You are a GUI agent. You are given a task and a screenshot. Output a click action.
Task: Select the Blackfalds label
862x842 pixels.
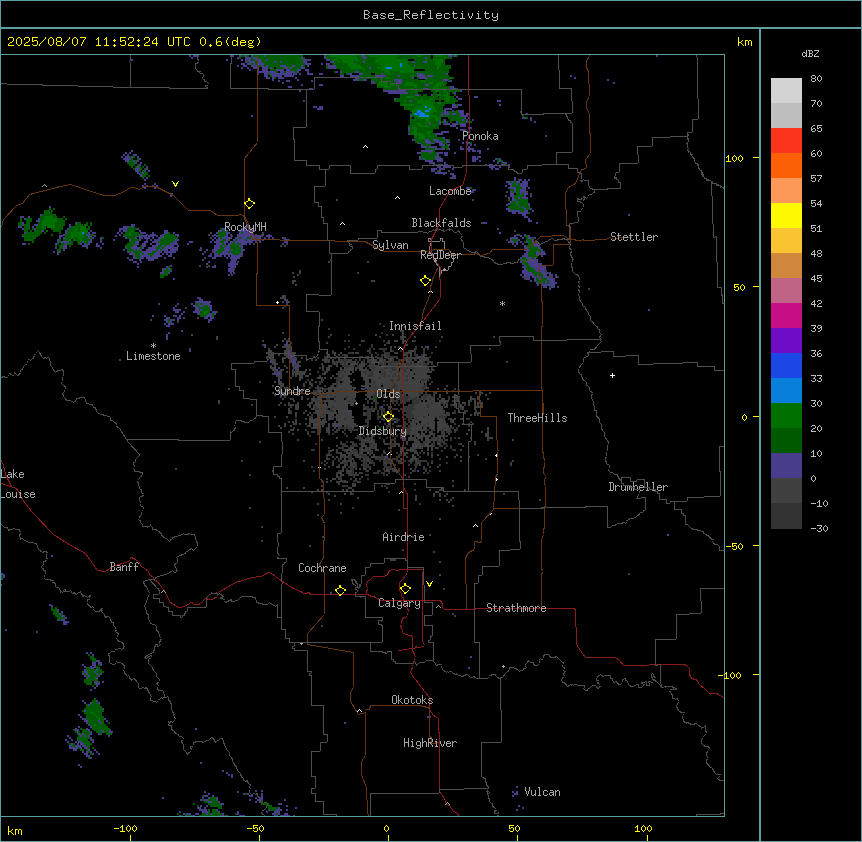pyautogui.click(x=441, y=223)
